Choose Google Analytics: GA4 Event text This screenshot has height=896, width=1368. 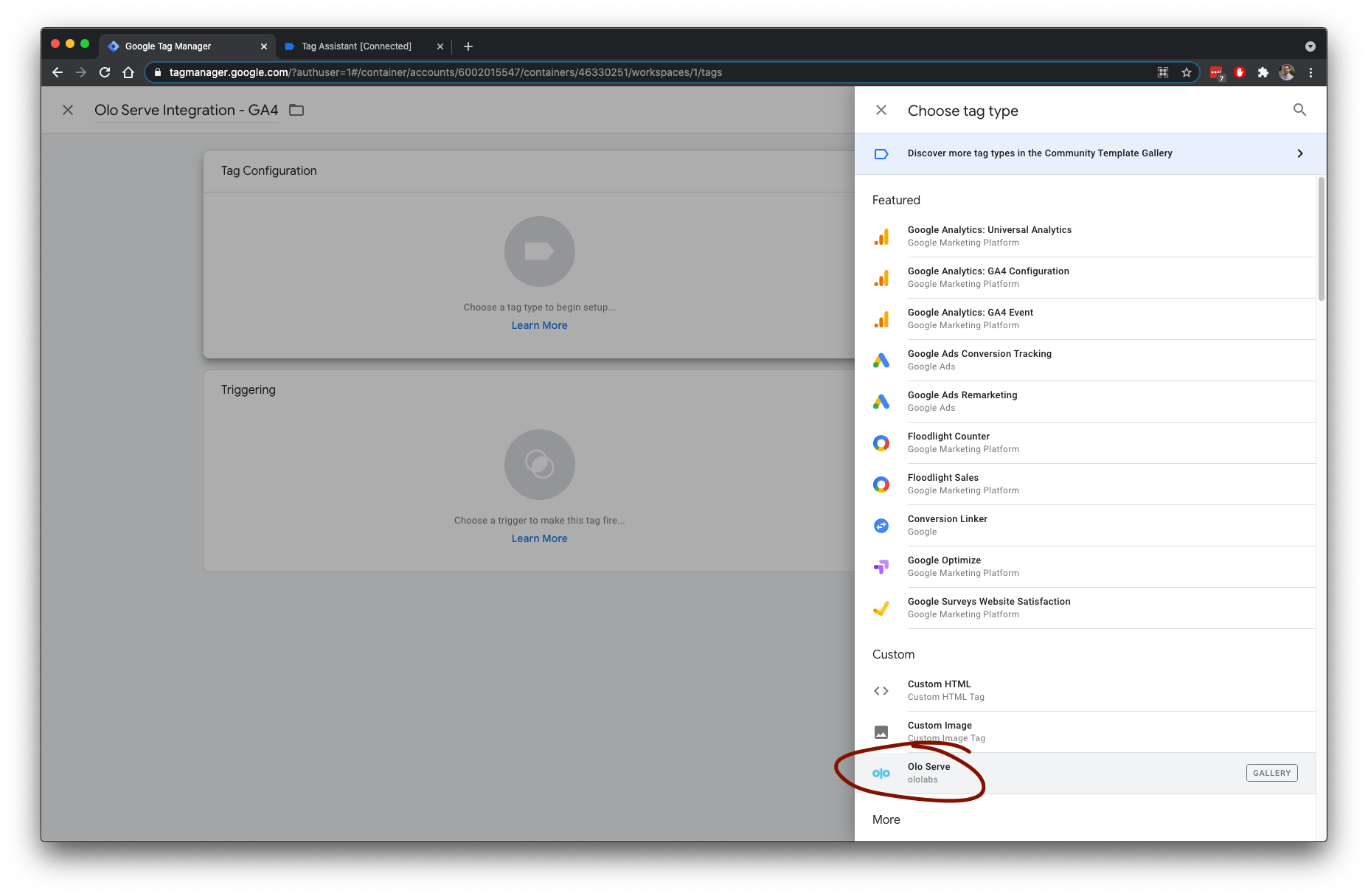971,313
